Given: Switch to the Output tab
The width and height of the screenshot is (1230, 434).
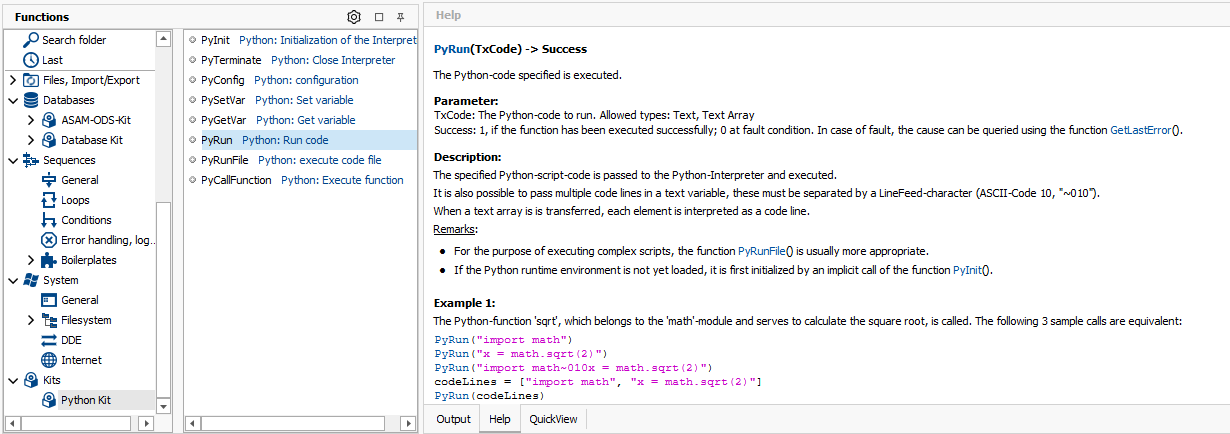Looking at the screenshot, I should tap(453, 419).
